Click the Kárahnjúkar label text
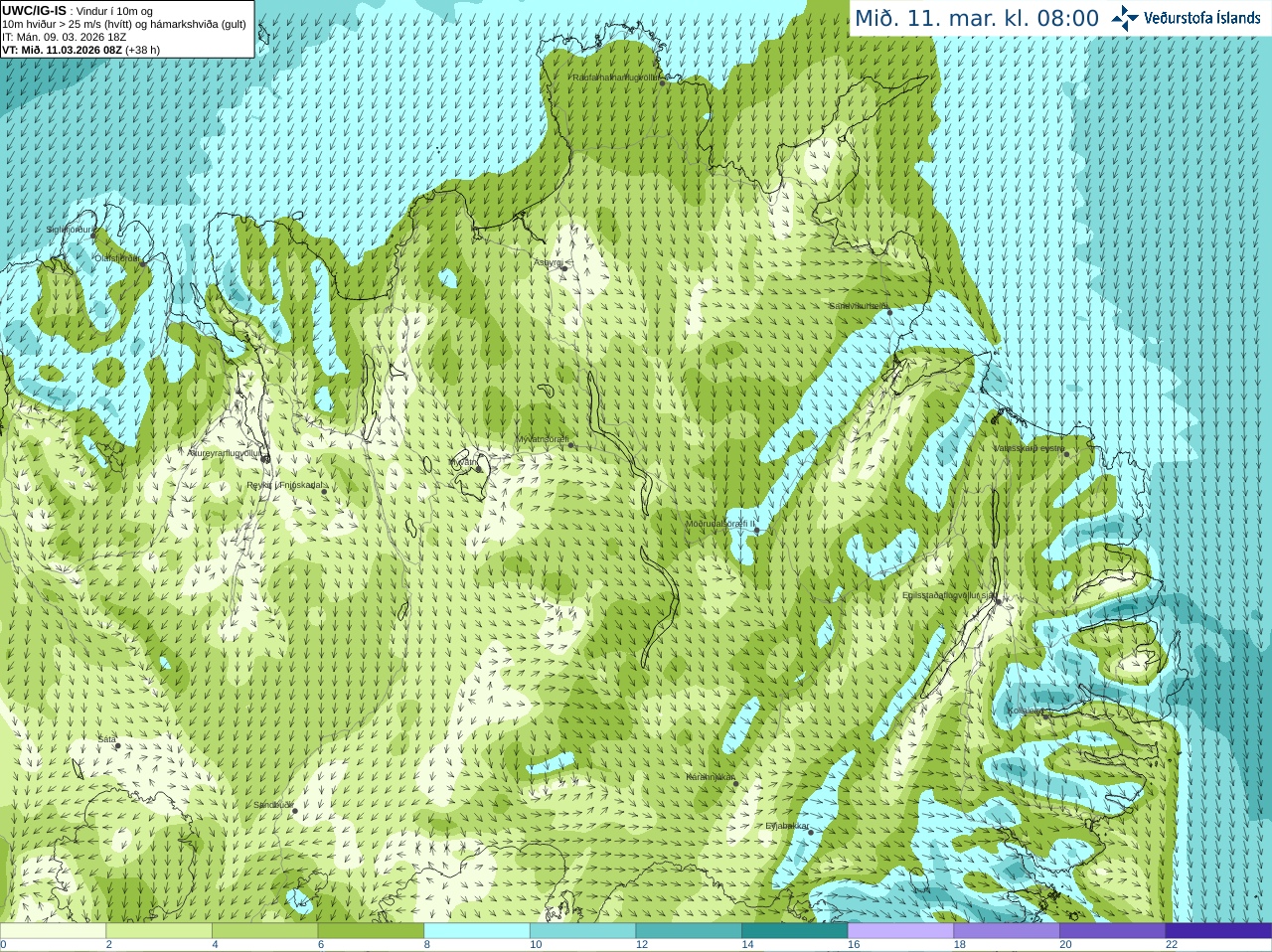This screenshot has height=952, width=1272. (x=711, y=777)
